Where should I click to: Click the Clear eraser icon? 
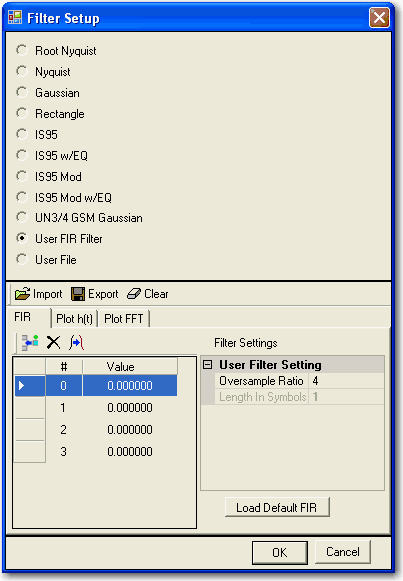(134, 294)
